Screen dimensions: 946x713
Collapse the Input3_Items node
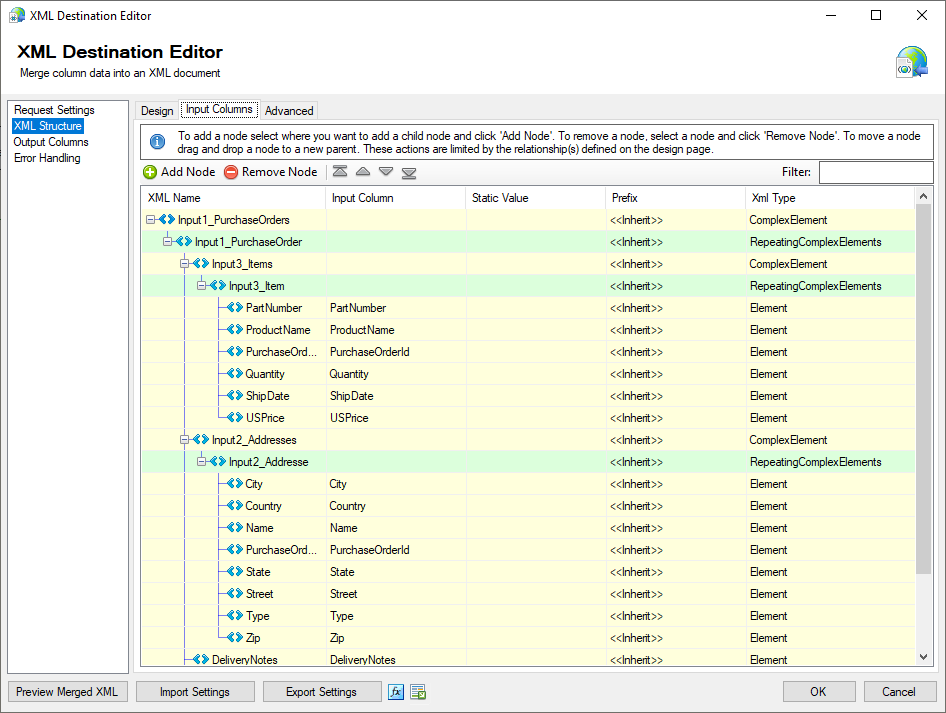coord(184,263)
